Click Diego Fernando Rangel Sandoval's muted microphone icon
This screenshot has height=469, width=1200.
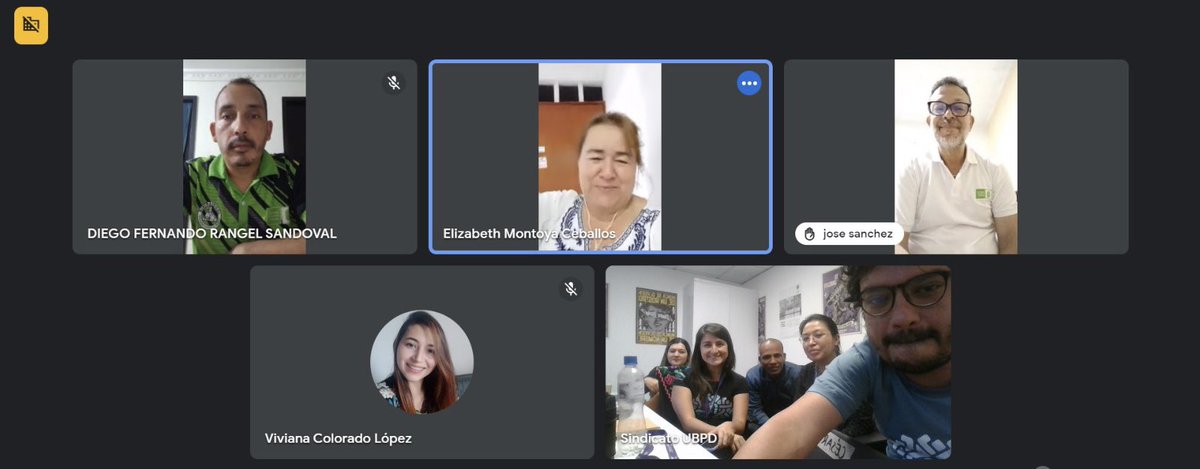(394, 82)
